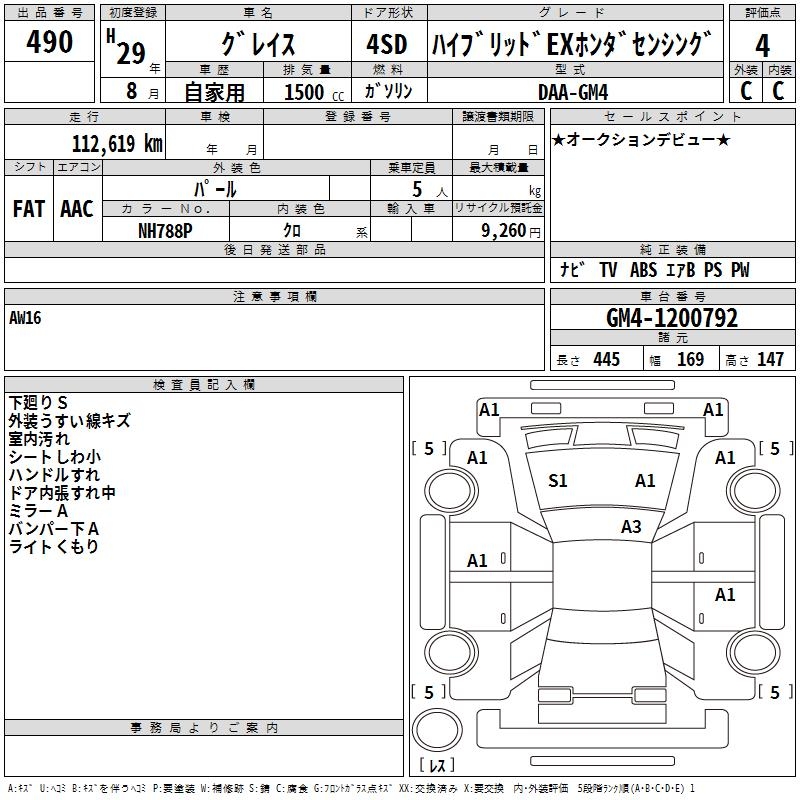Click the FAT shift type value
This screenshot has height=800, width=800.
tap(28, 209)
